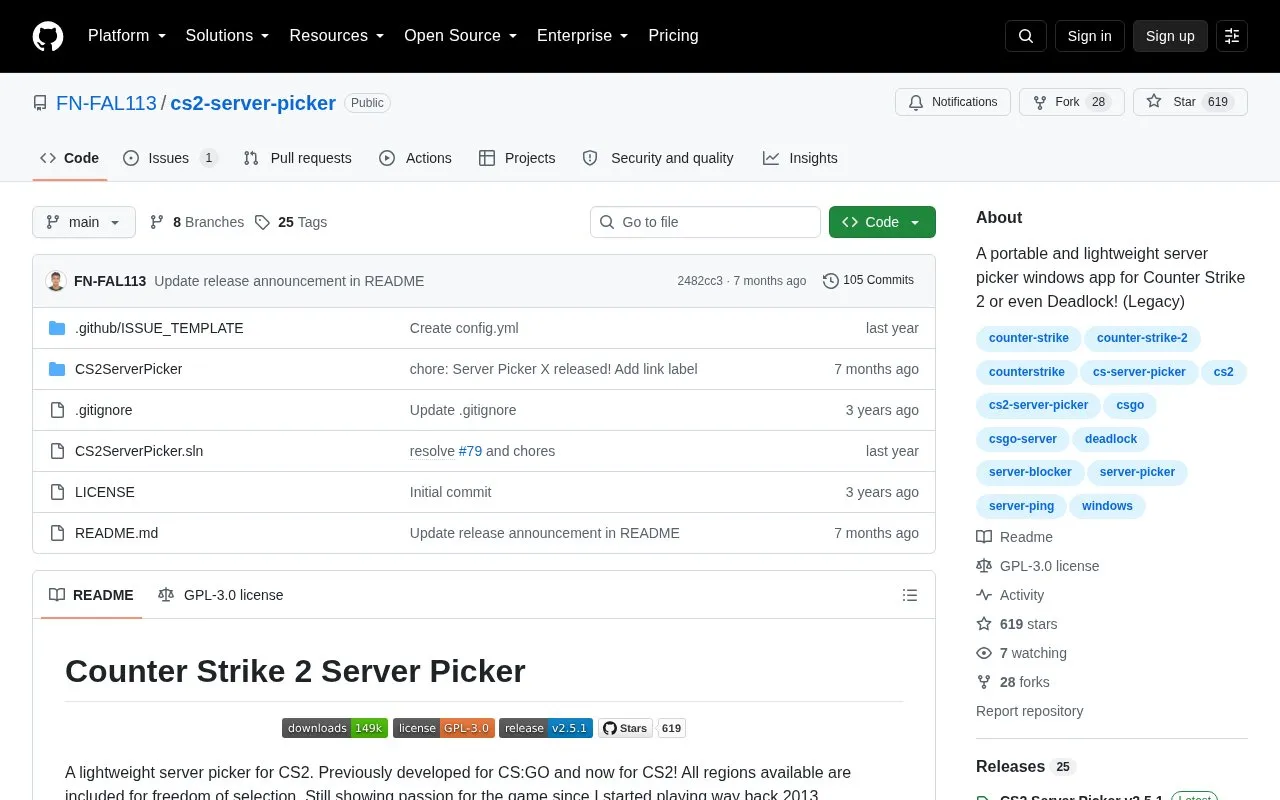Open the Actions tab
Image resolution: width=1280 pixels, height=800 pixels.
[x=416, y=158]
